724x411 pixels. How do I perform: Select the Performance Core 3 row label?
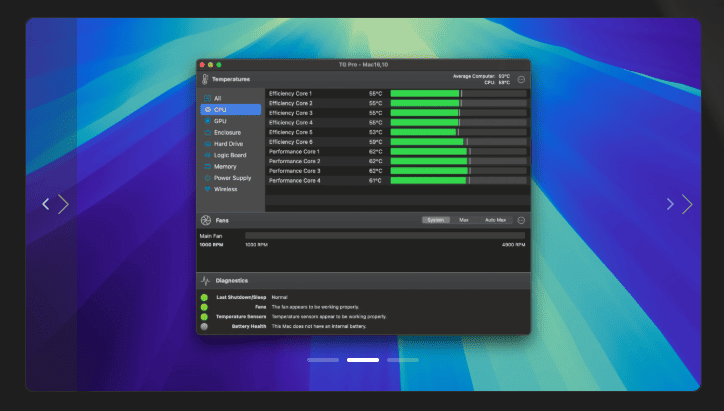(295, 171)
